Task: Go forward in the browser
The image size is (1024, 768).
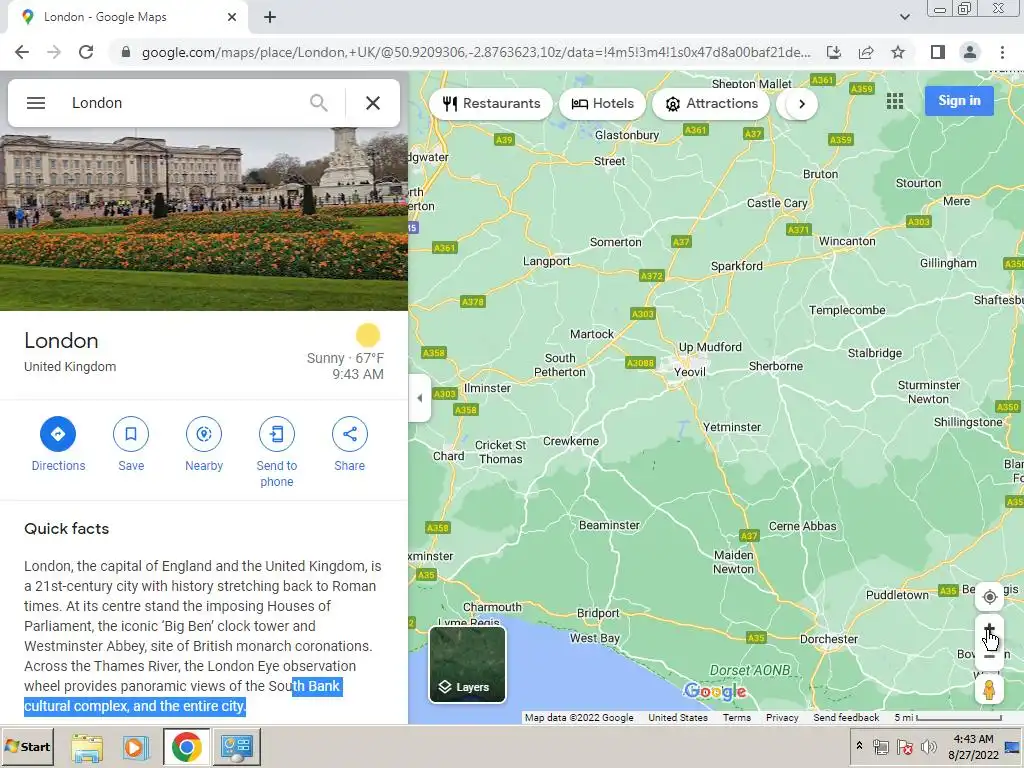Action: tap(54, 52)
